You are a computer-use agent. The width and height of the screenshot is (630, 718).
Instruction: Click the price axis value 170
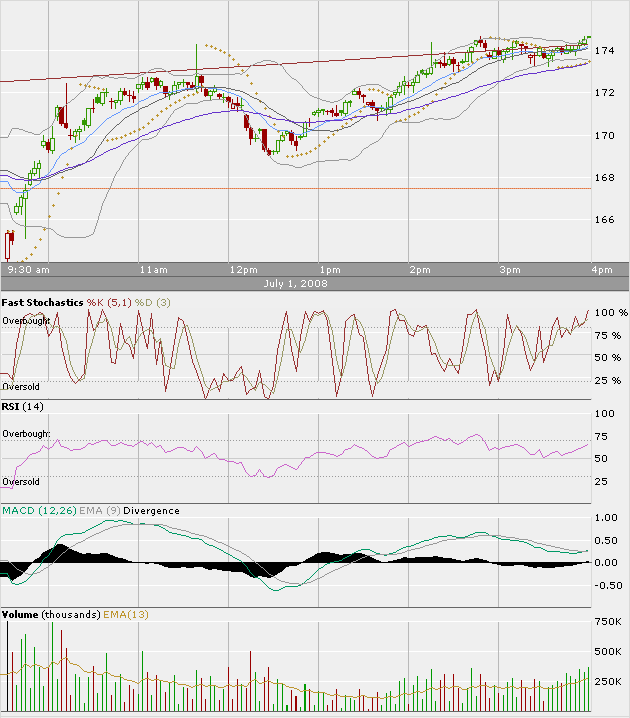pyautogui.click(x=604, y=136)
